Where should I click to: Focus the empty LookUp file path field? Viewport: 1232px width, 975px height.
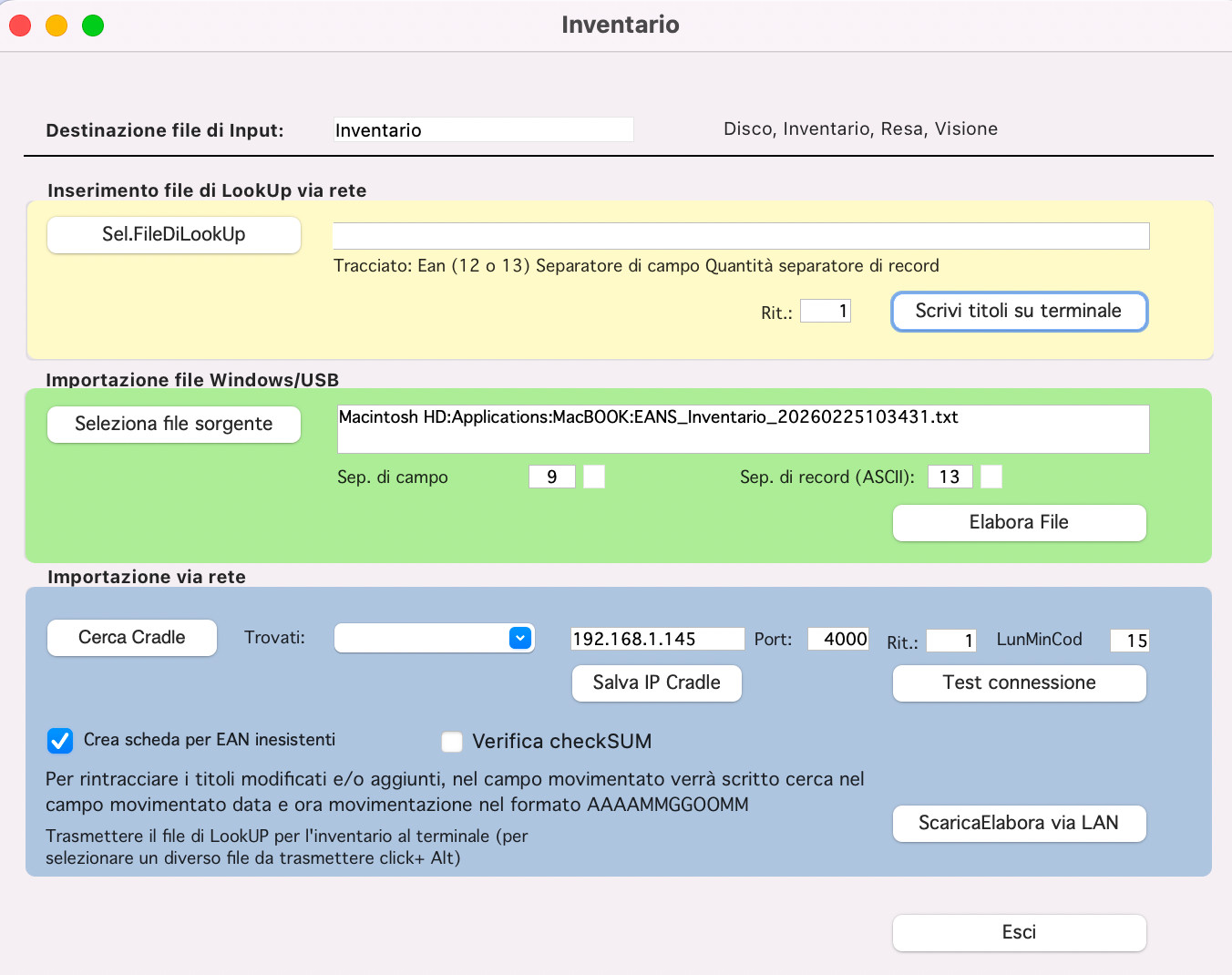[740, 236]
